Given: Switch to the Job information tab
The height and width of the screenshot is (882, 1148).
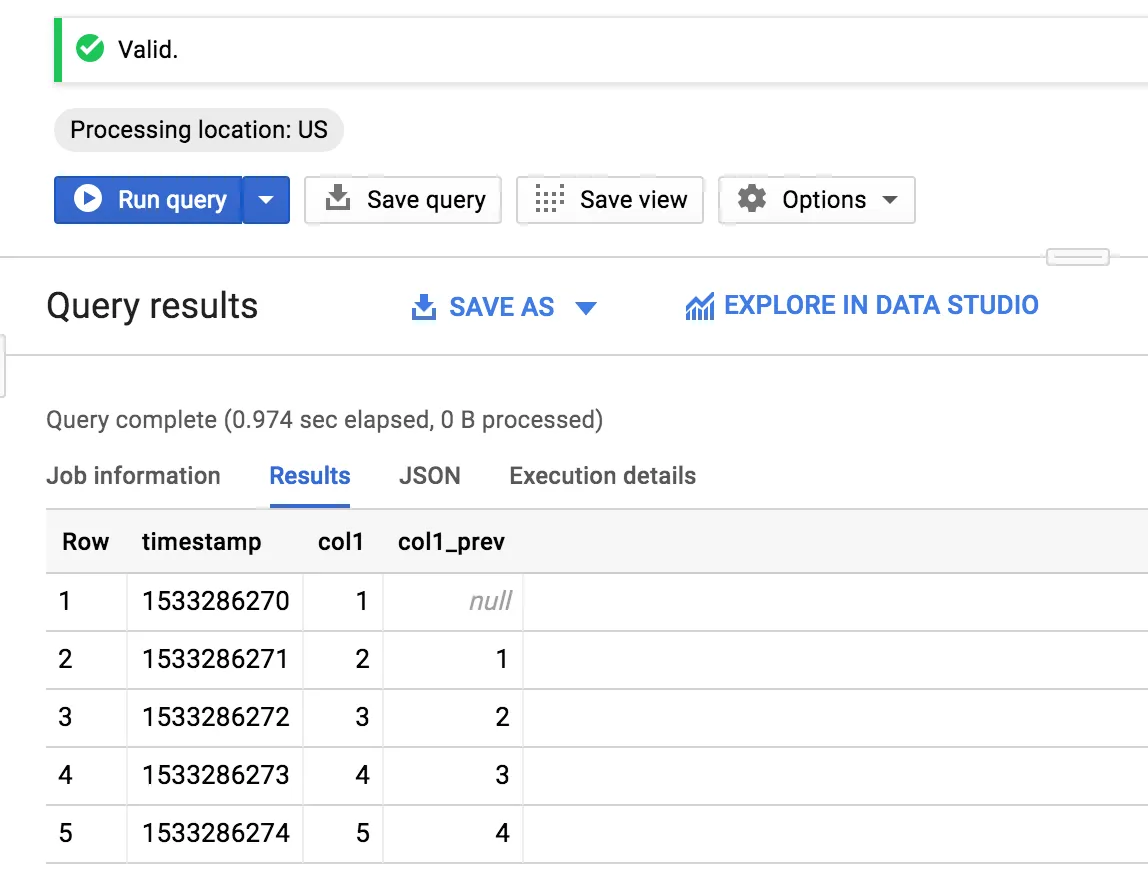Looking at the screenshot, I should [133, 476].
